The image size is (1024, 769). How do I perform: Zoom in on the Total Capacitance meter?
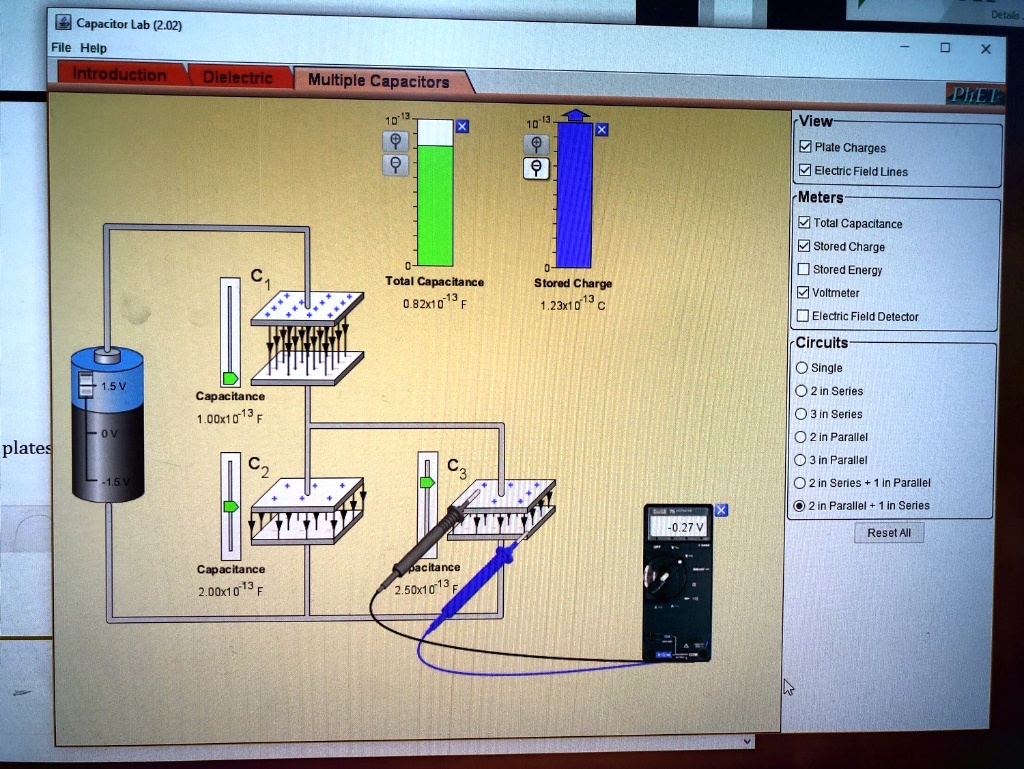tap(396, 141)
